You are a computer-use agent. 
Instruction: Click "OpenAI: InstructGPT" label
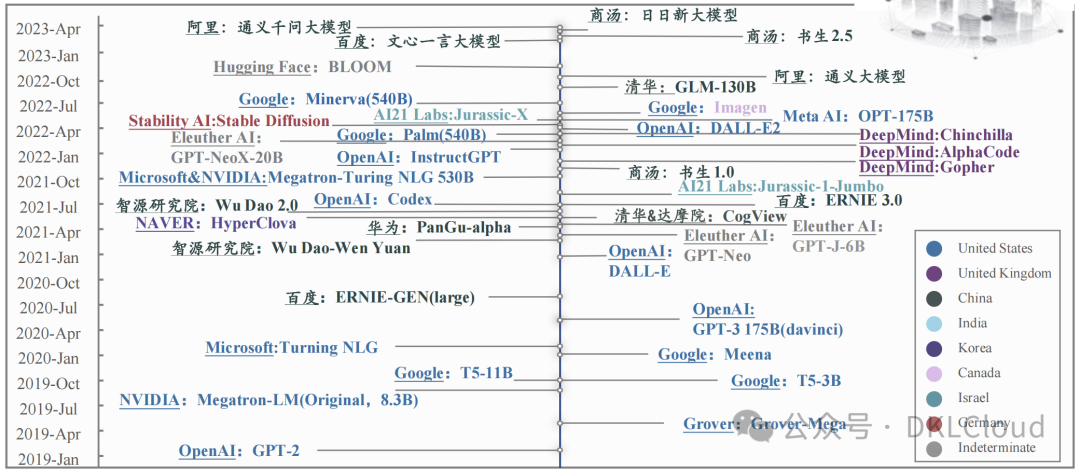tap(419, 157)
